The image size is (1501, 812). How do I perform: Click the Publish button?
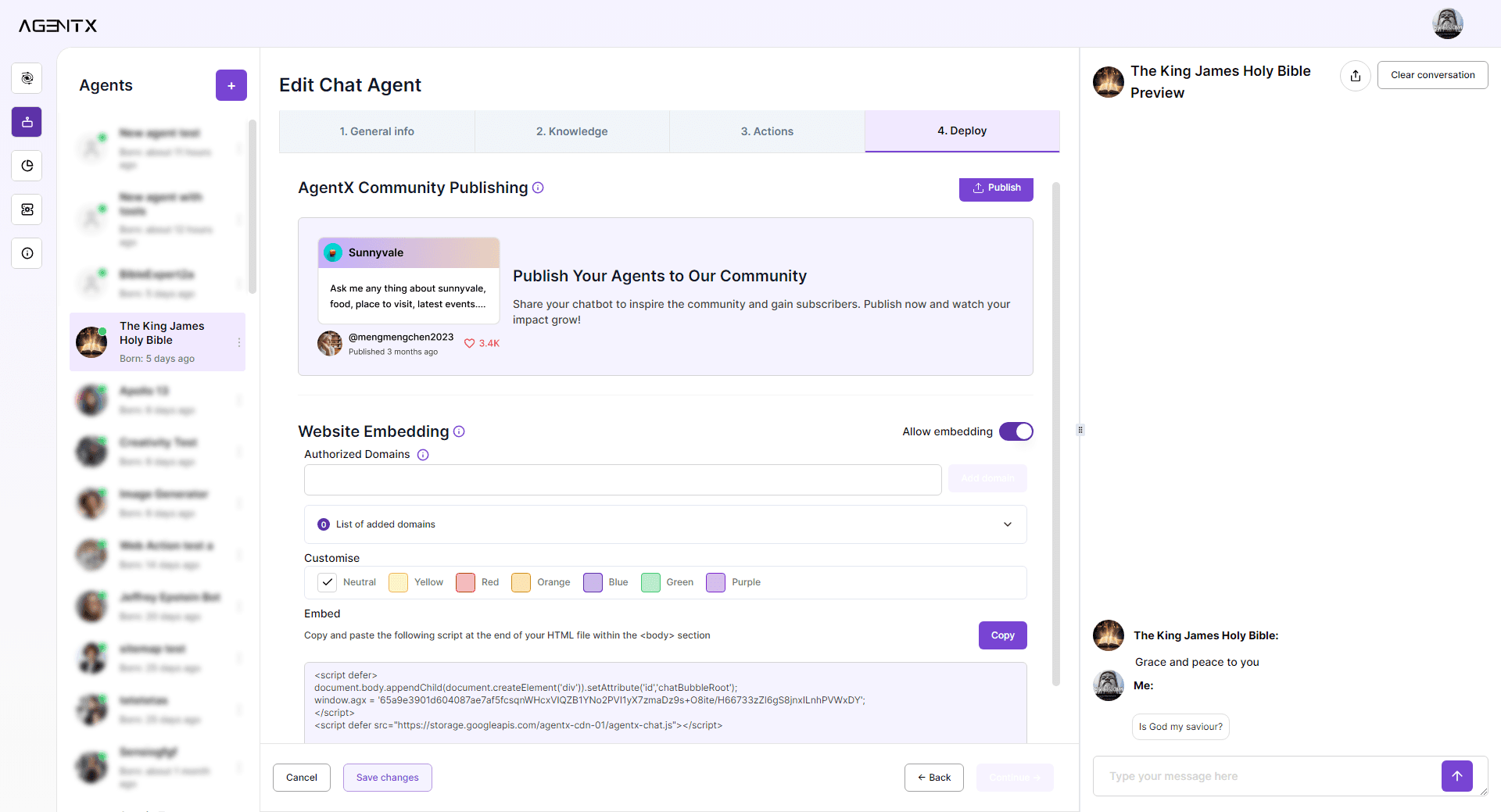pyautogui.click(x=996, y=188)
